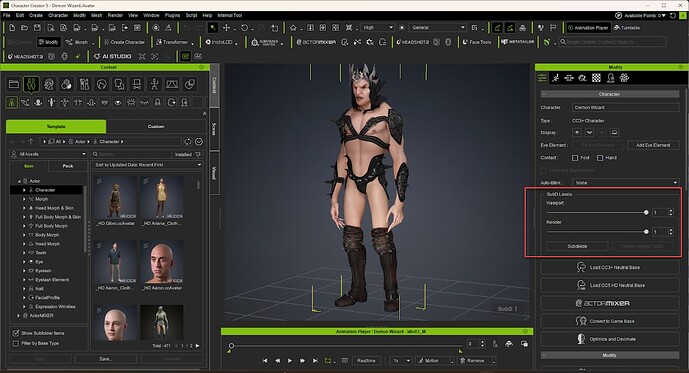The image size is (689, 373).
Task: Click Load CC3+ Neutral Base
Action: pyautogui.click(x=609, y=267)
